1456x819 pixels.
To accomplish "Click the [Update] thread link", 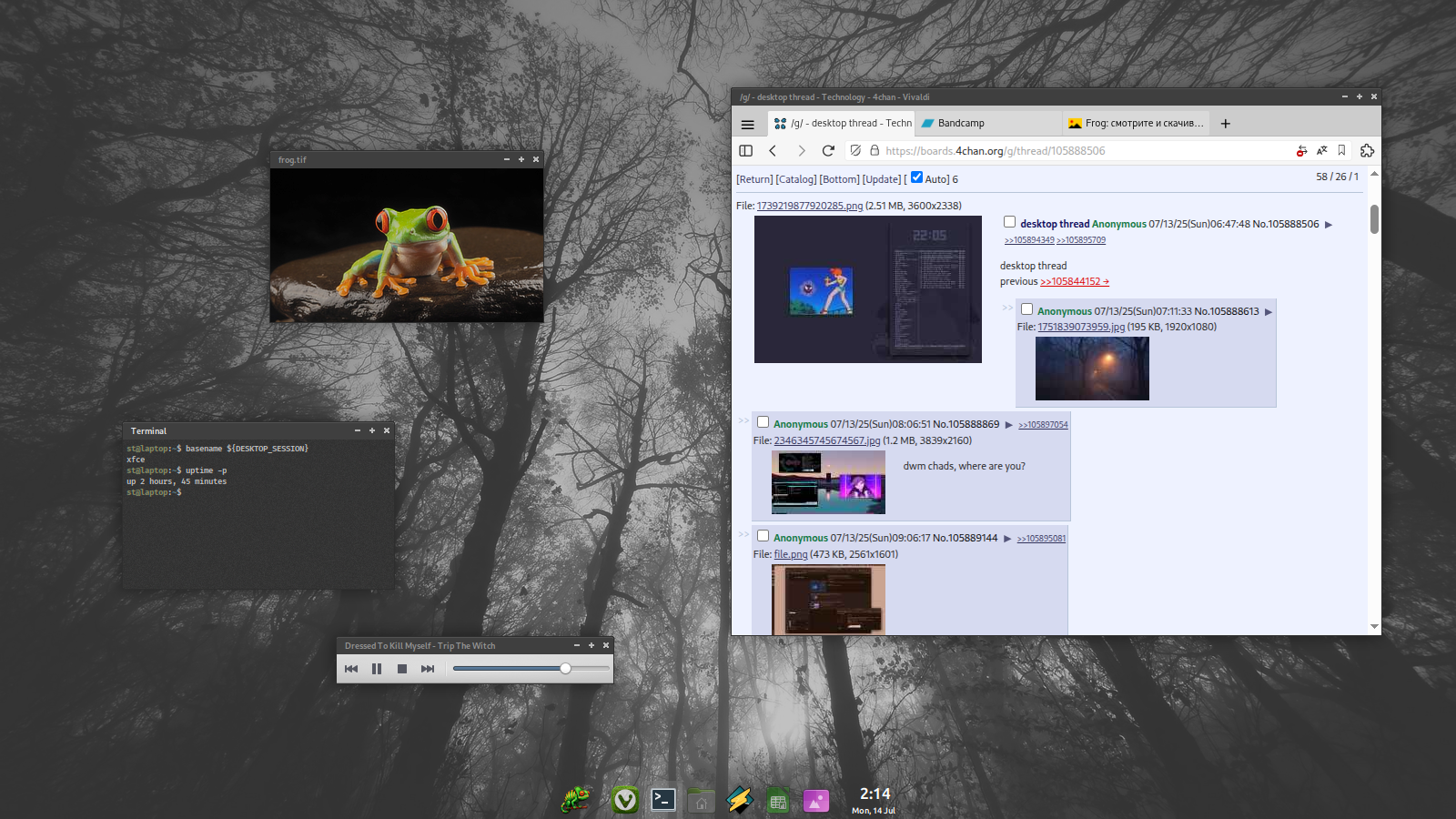I will [x=882, y=180].
